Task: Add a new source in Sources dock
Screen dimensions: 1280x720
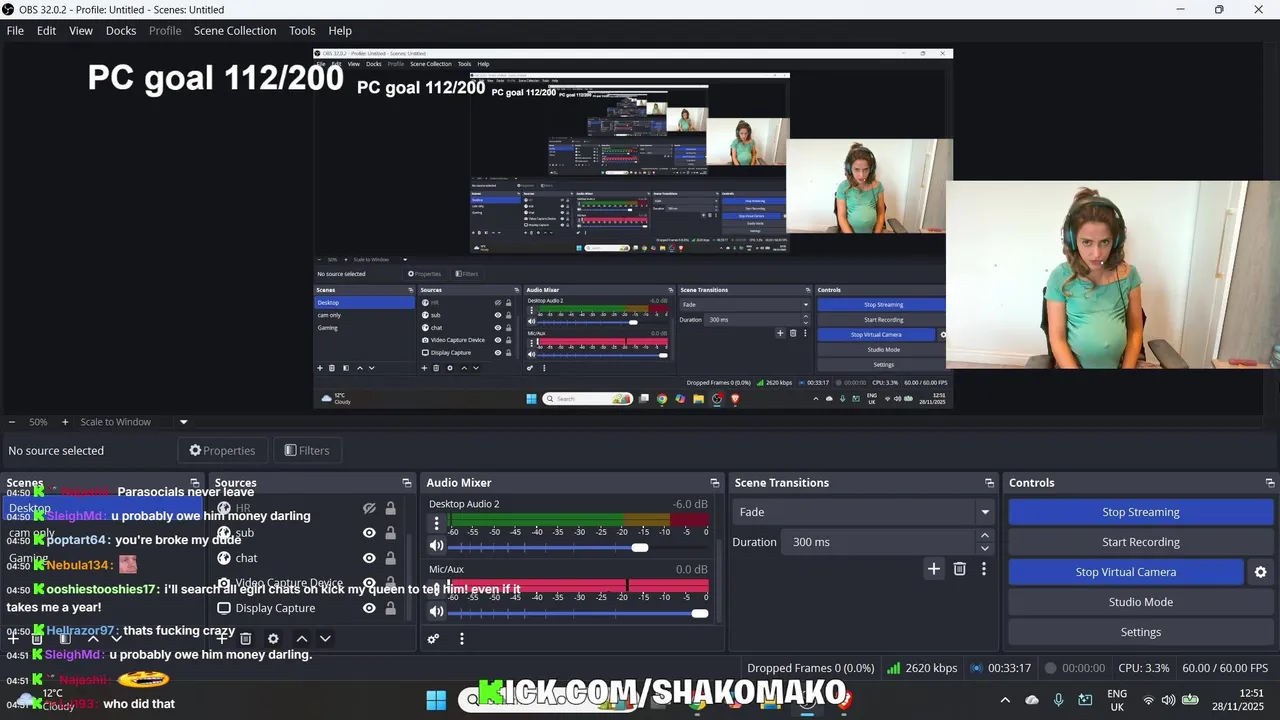Action: (x=222, y=638)
